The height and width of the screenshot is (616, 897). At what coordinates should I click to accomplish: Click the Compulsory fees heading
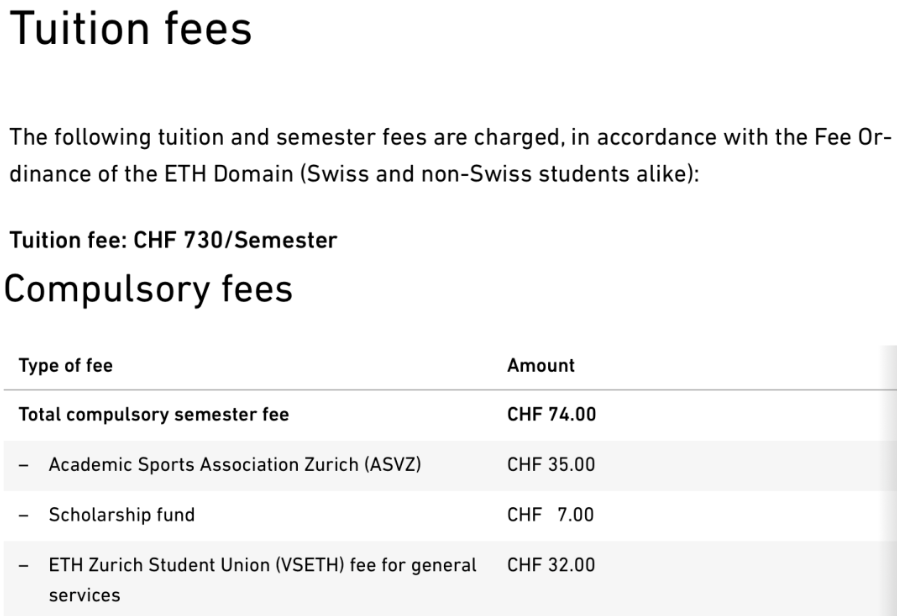pos(148,290)
